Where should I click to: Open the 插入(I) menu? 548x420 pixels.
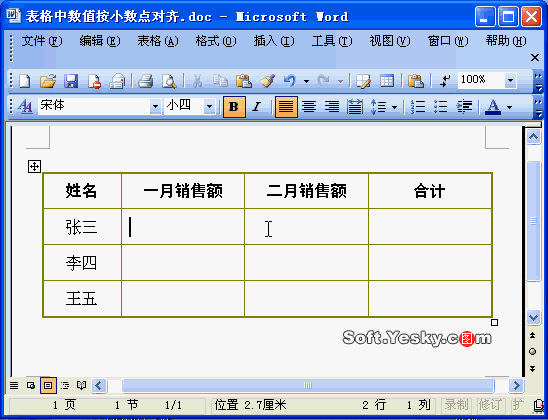point(274,42)
